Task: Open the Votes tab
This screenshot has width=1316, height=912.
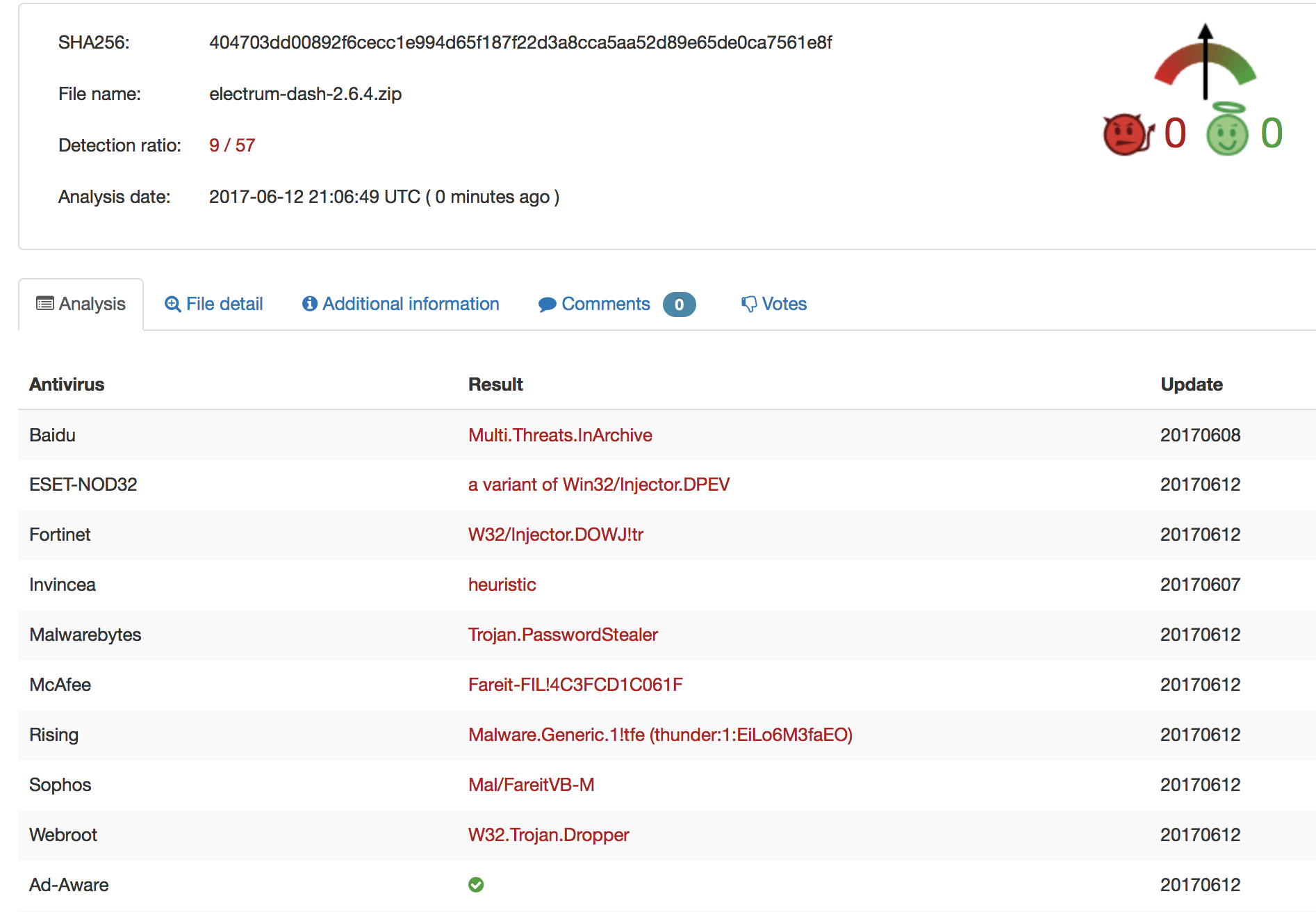Action: pyautogui.click(x=774, y=304)
